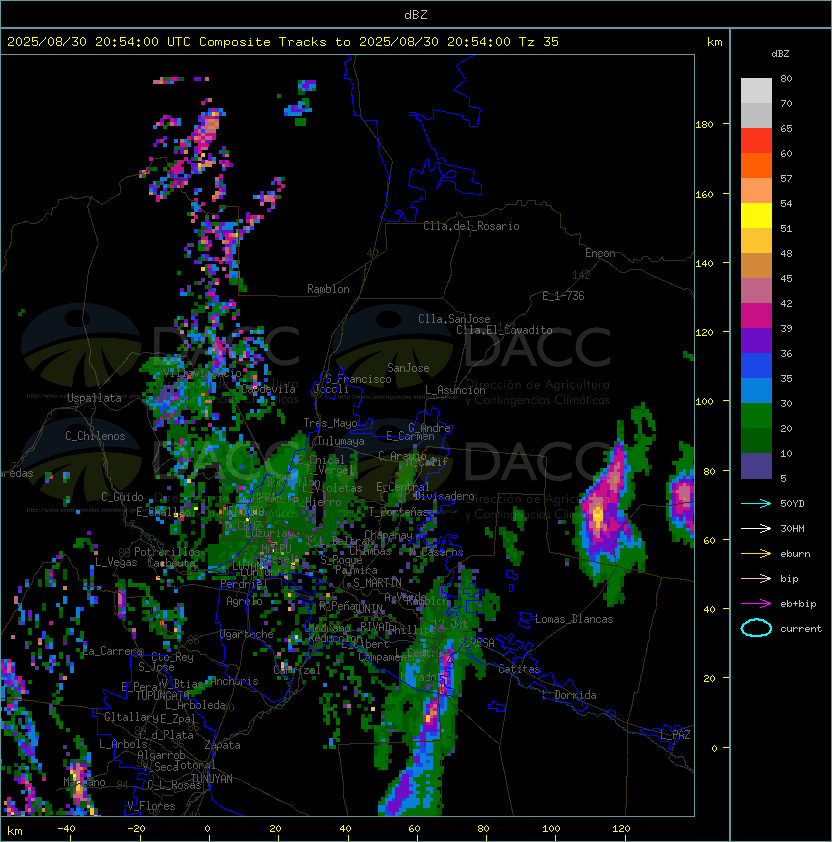Image resolution: width=832 pixels, height=842 pixels.
Task: Click the cyan 50YD track arrow in legend
Action: pyautogui.click(x=756, y=503)
